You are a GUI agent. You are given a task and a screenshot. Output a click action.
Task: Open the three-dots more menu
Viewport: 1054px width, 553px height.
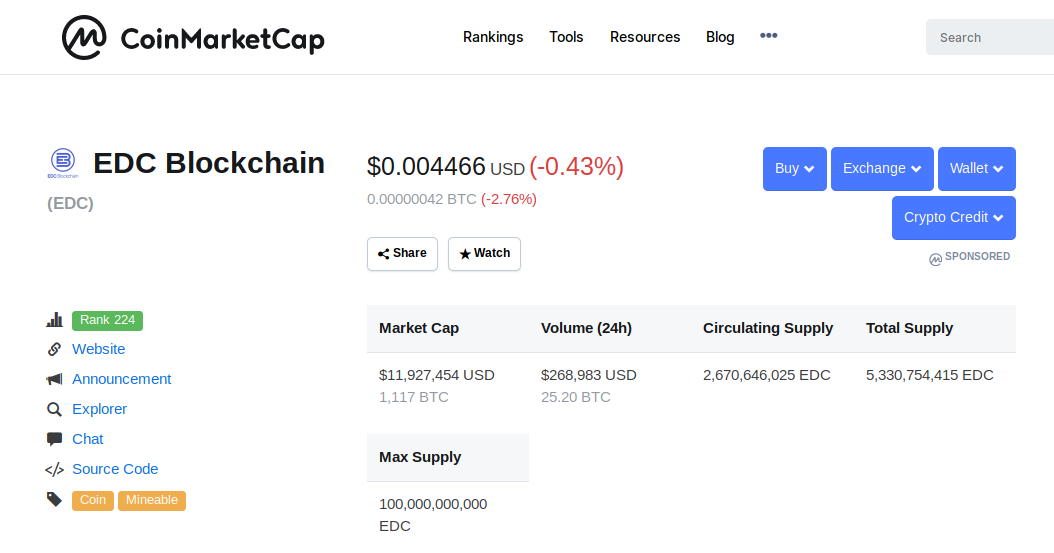coord(768,36)
